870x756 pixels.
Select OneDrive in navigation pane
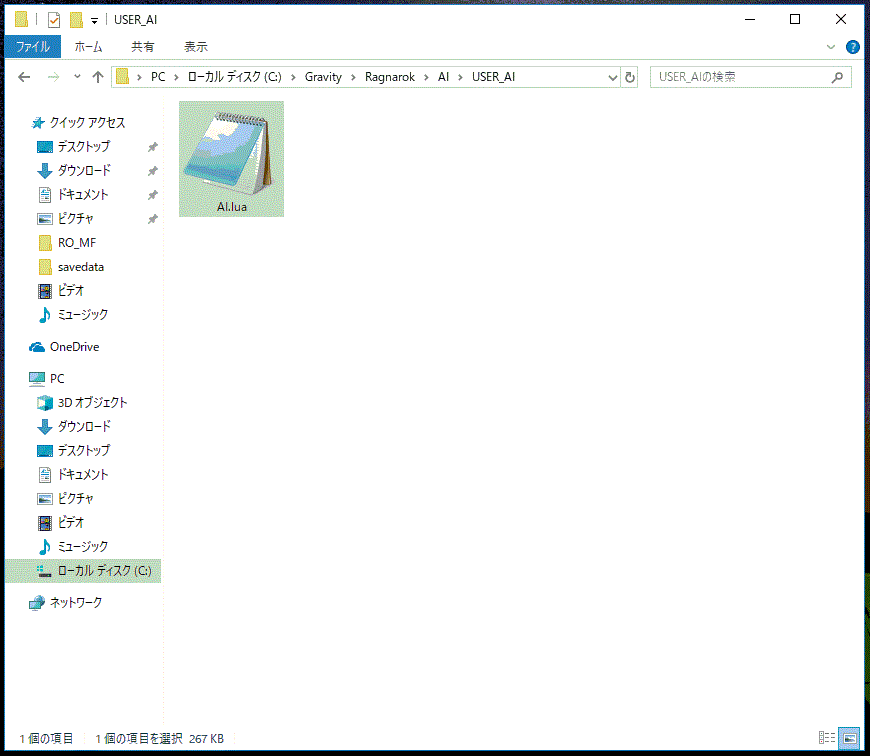(74, 347)
